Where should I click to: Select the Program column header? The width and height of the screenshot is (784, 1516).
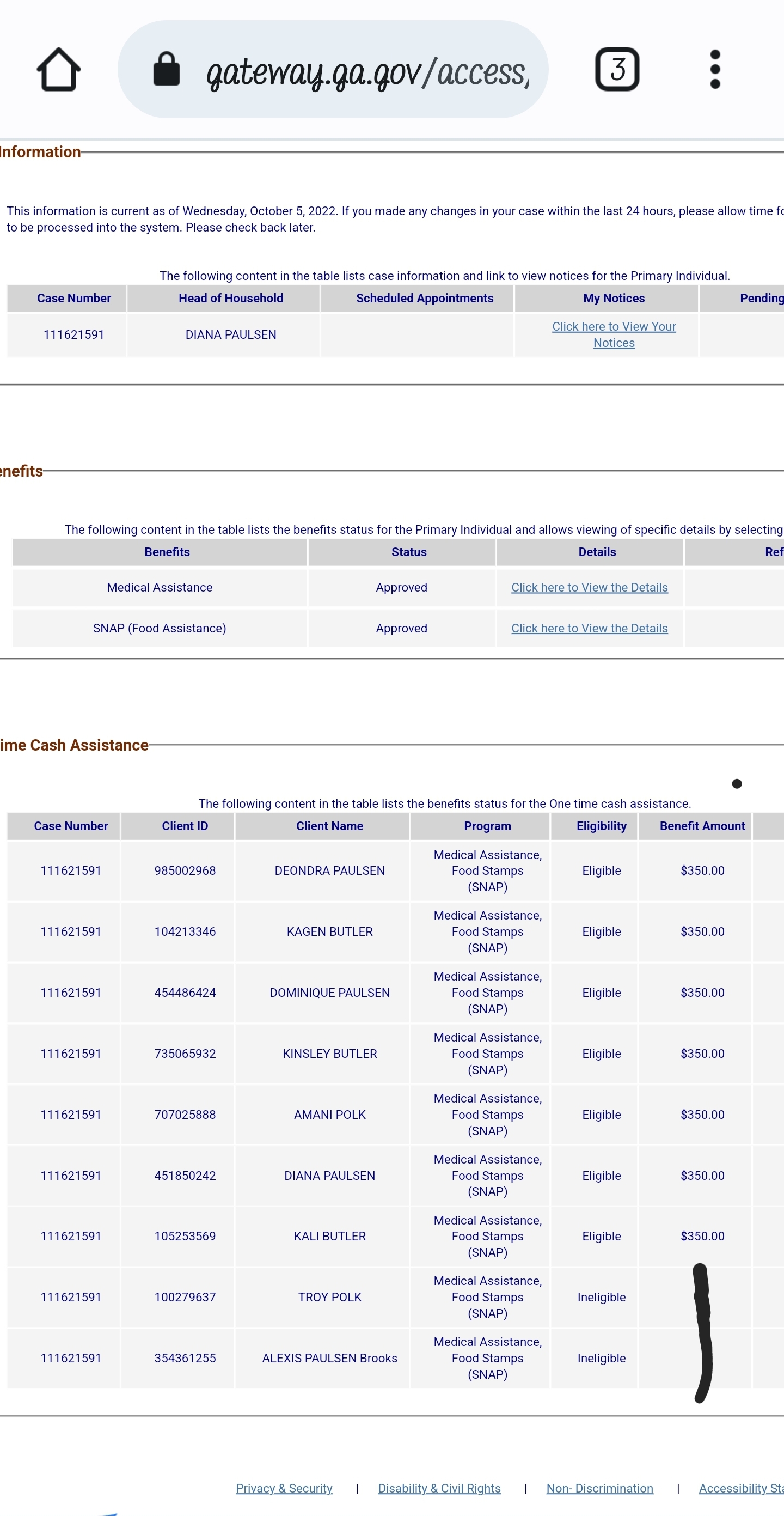(480, 826)
